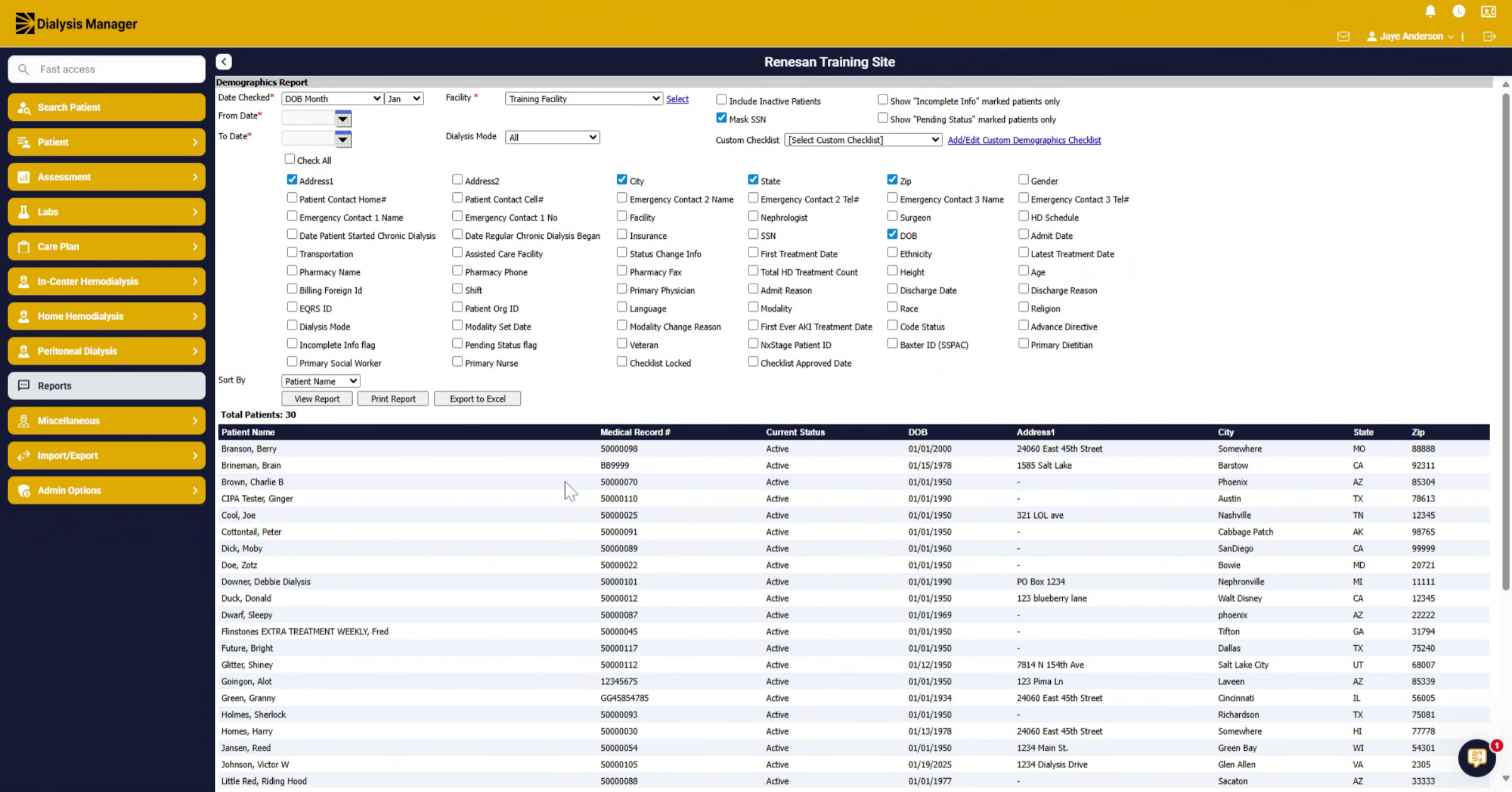
Task: Enable the Check All checkbox
Action: 290,159
